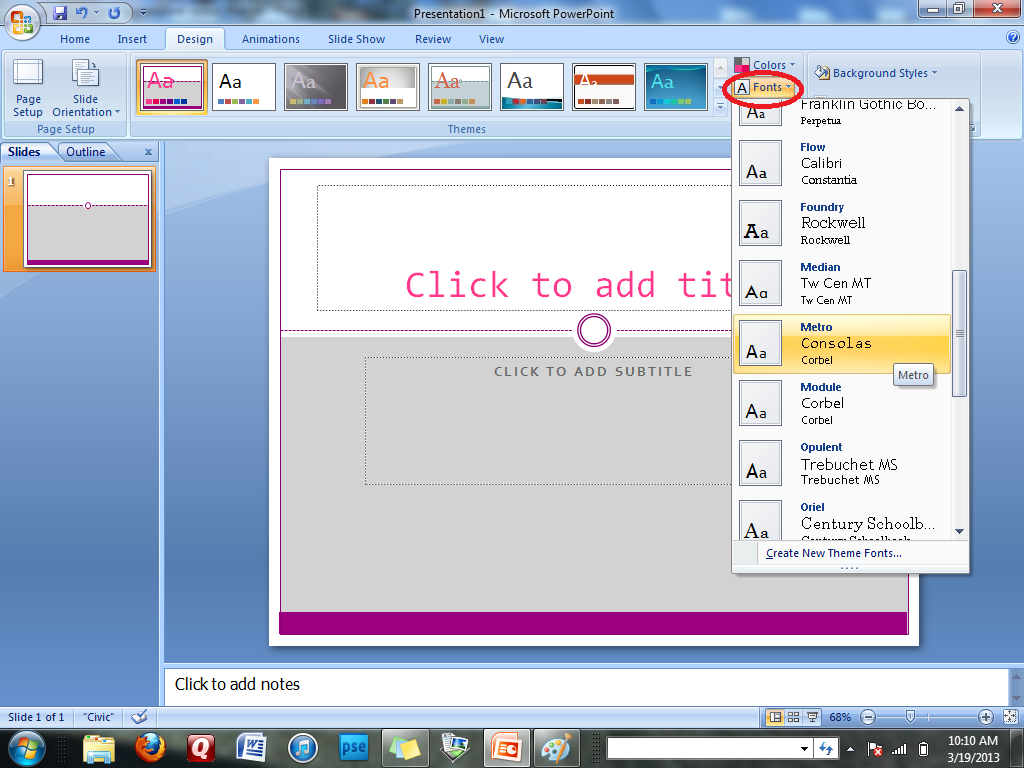
Task: Switch to the Outline pane tab
Action: [86, 152]
